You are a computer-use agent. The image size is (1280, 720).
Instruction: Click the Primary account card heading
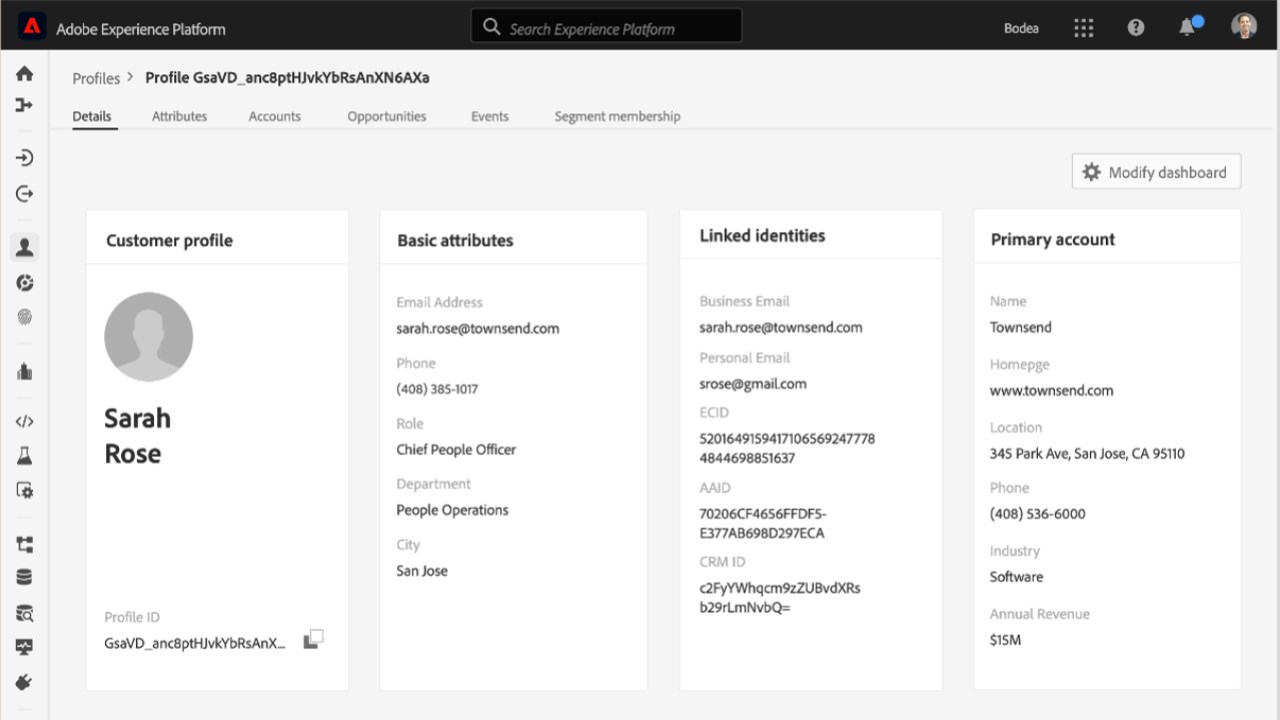[1053, 240]
